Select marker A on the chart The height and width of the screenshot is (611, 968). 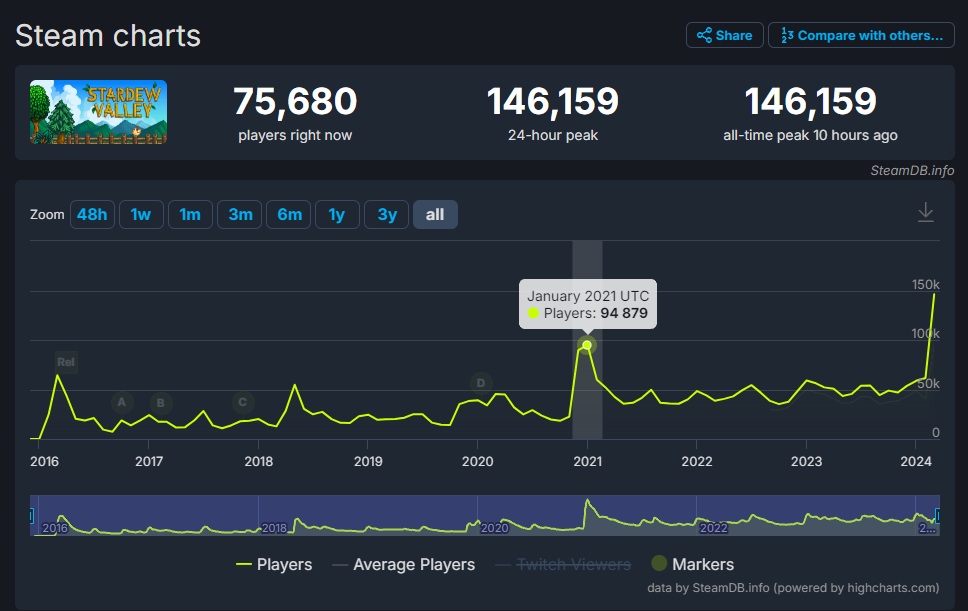pyautogui.click(x=122, y=402)
